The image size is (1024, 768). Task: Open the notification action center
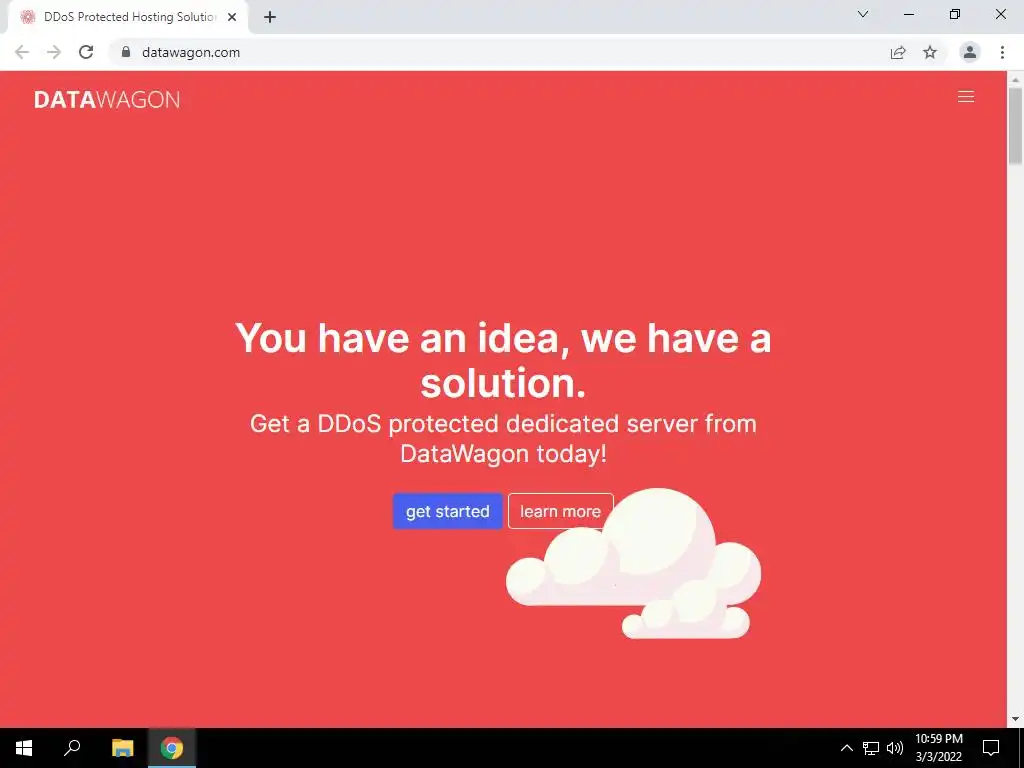coord(991,748)
